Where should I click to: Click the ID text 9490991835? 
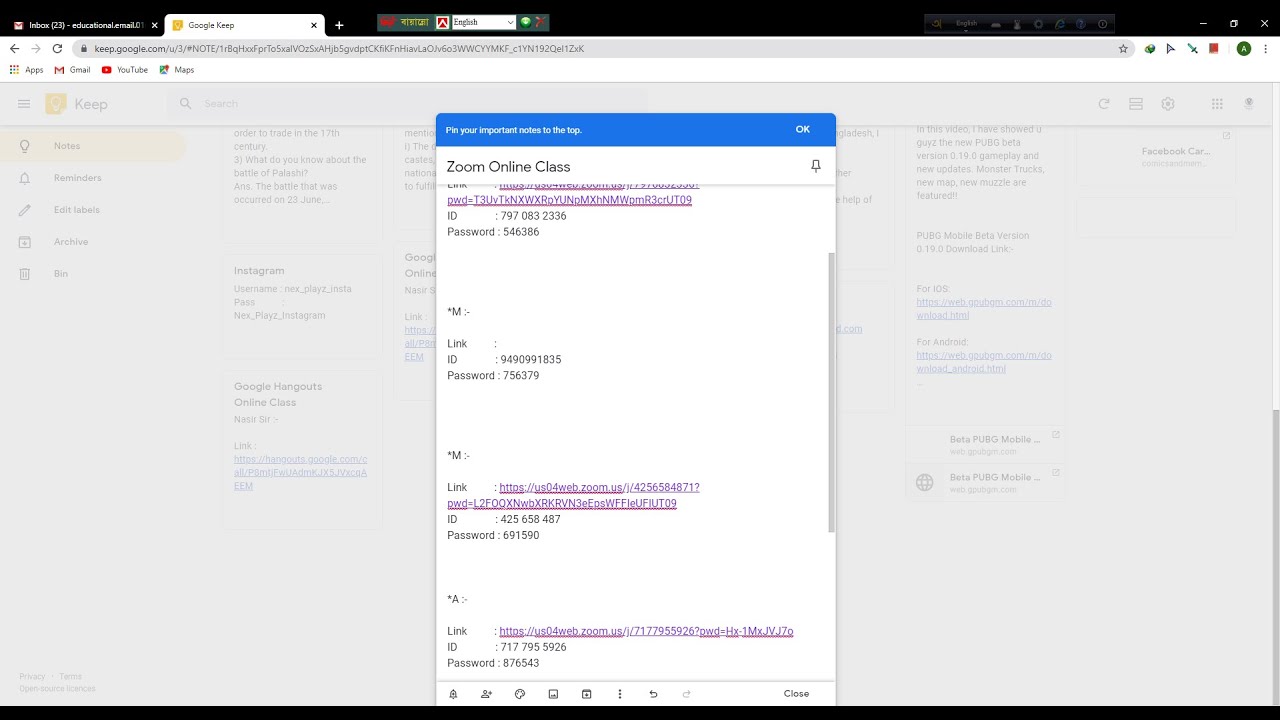pyautogui.click(x=531, y=360)
